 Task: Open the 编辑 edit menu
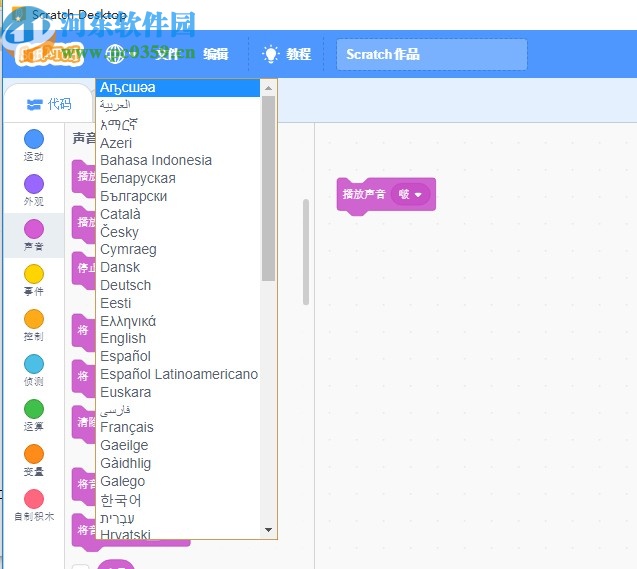pyautogui.click(x=216, y=54)
